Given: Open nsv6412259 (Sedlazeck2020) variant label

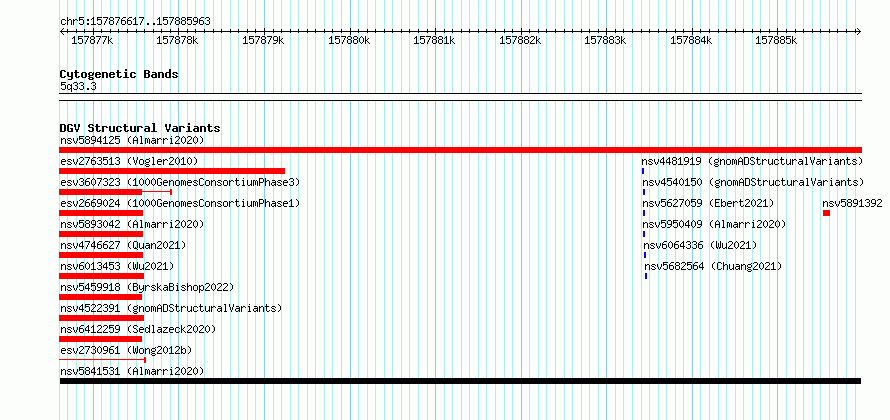Looking at the screenshot, I should pos(138,329).
